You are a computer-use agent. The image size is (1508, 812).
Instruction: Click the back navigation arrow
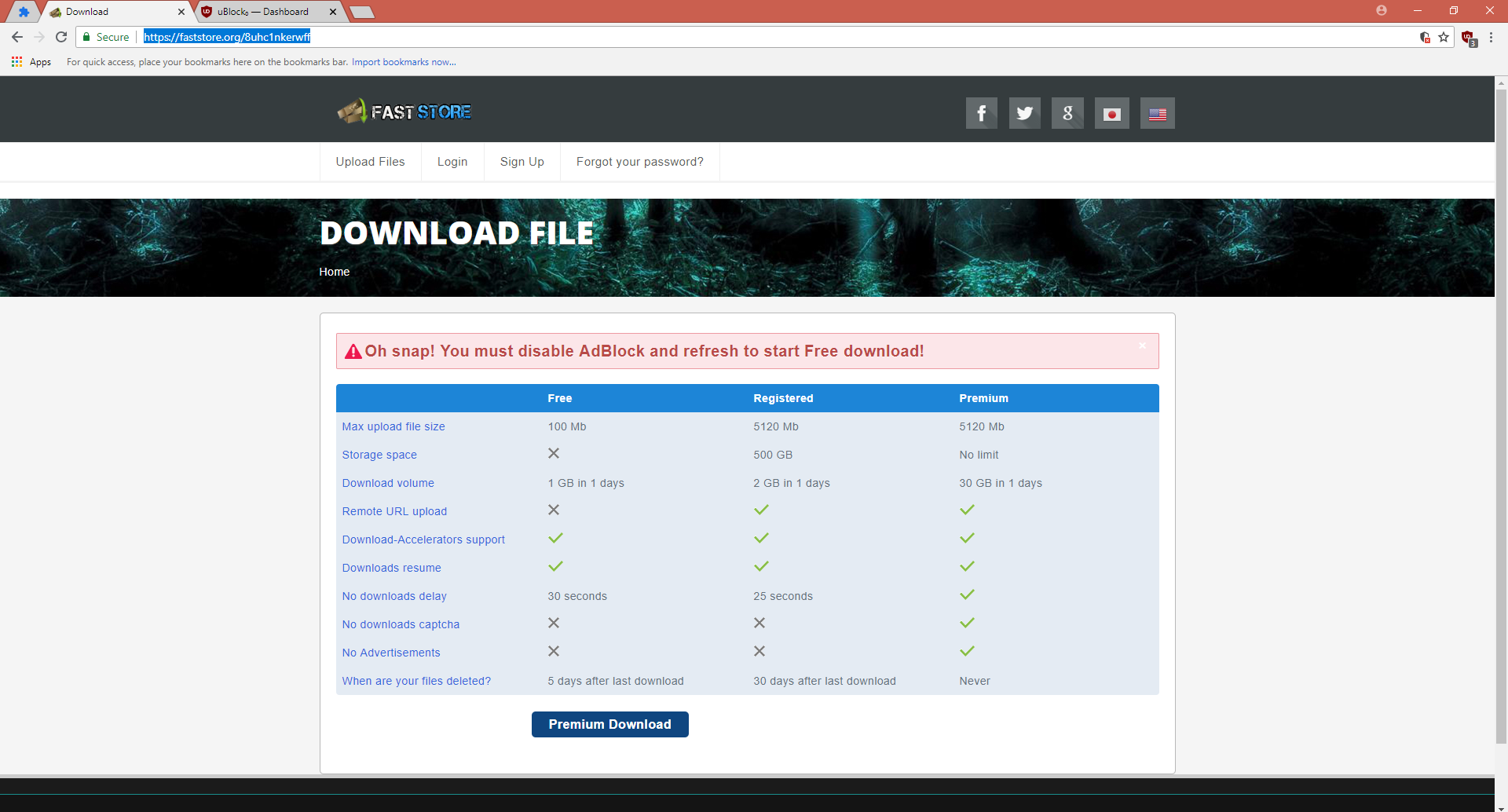tap(16, 37)
